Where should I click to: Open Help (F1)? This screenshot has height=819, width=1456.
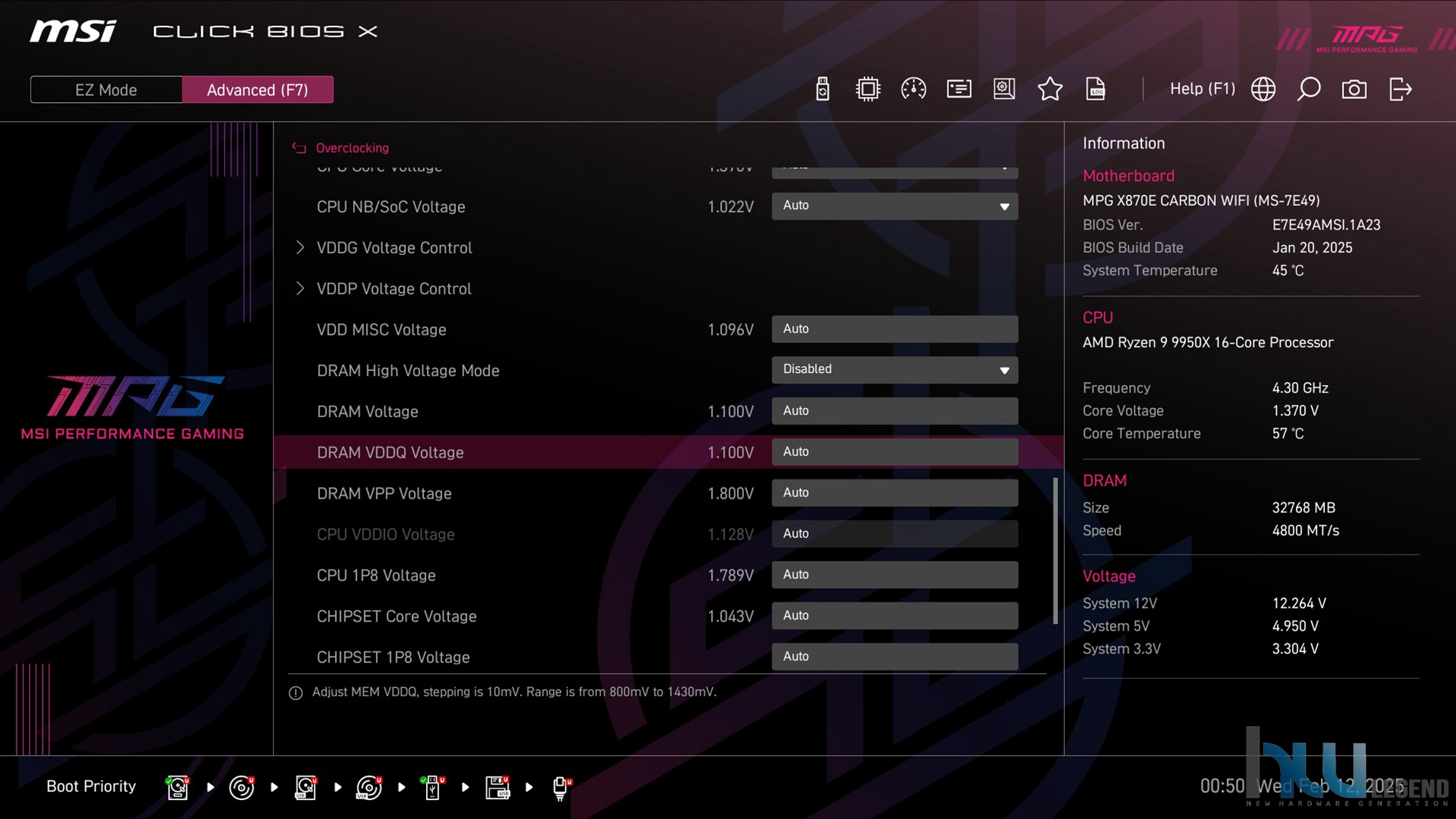[1202, 89]
